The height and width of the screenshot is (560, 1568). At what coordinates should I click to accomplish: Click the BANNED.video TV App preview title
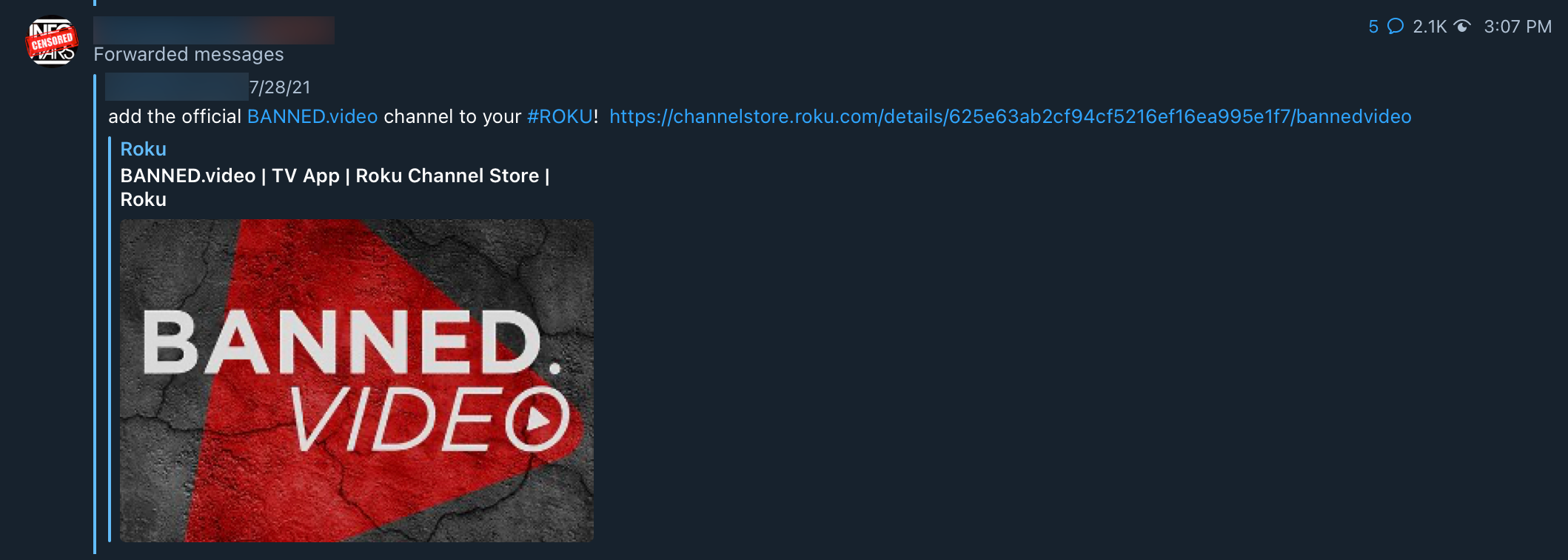pyautogui.click(x=335, y=176)
